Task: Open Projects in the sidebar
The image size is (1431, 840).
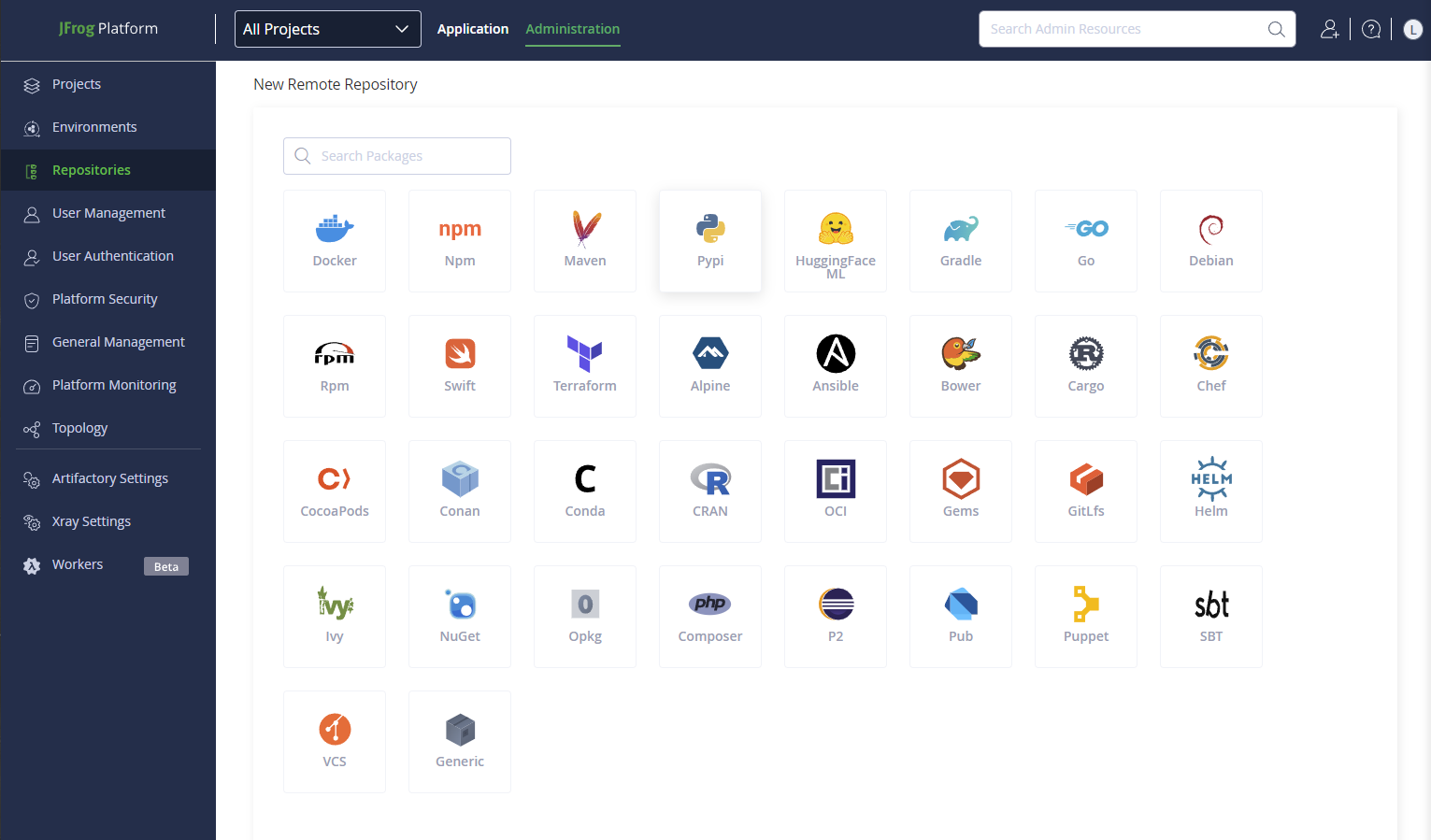Action: [108, 84]
